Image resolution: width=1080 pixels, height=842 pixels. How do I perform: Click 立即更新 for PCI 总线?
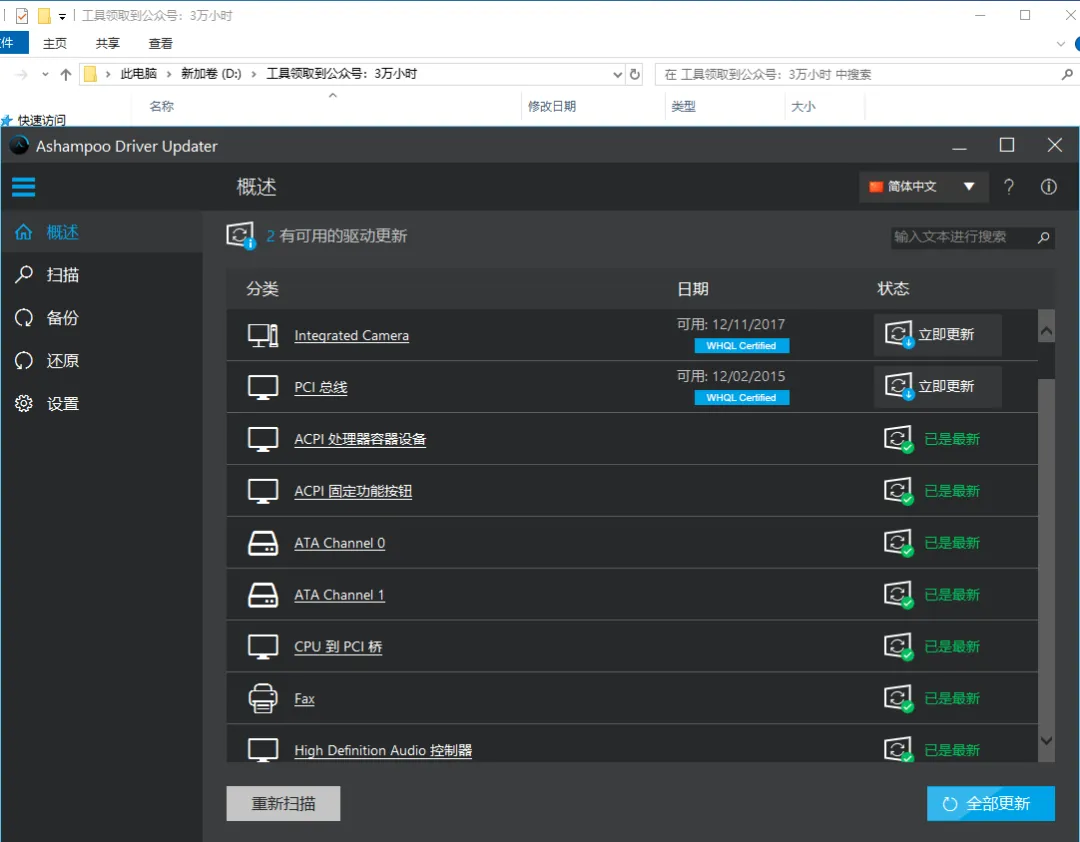pos(937,387)
